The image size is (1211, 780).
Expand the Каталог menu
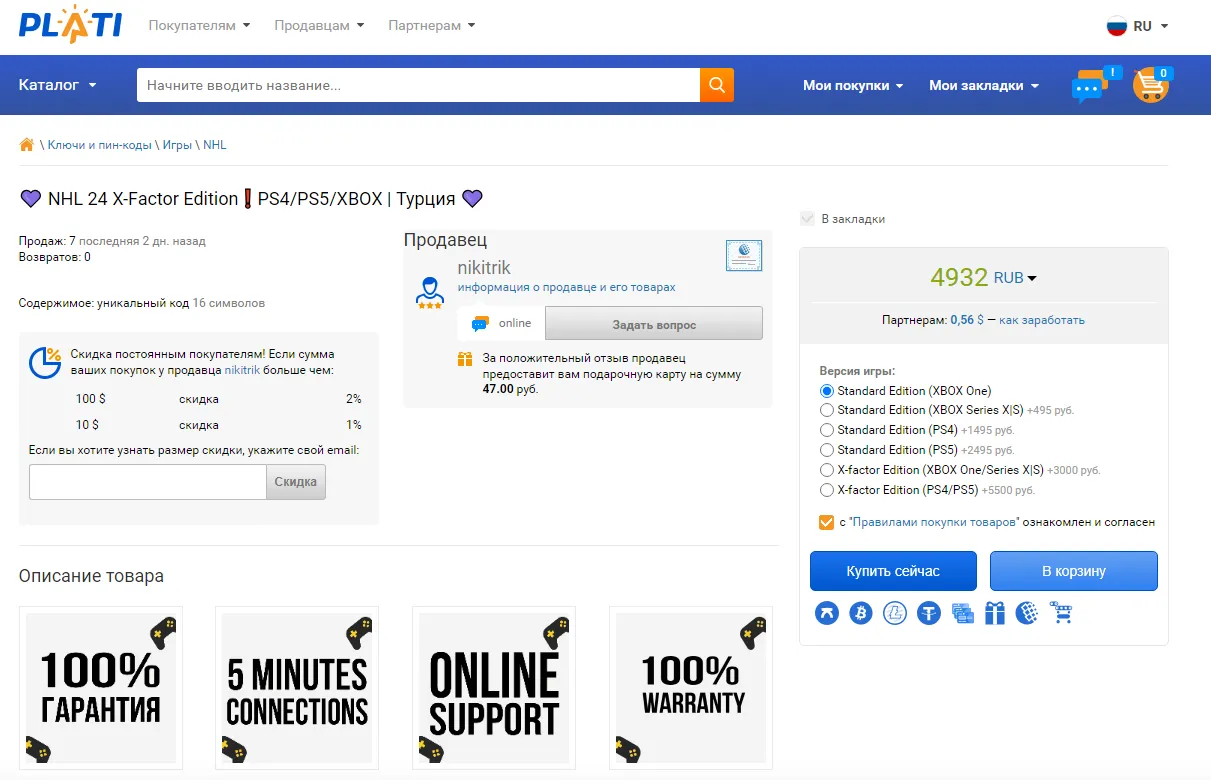coord(58,85)
